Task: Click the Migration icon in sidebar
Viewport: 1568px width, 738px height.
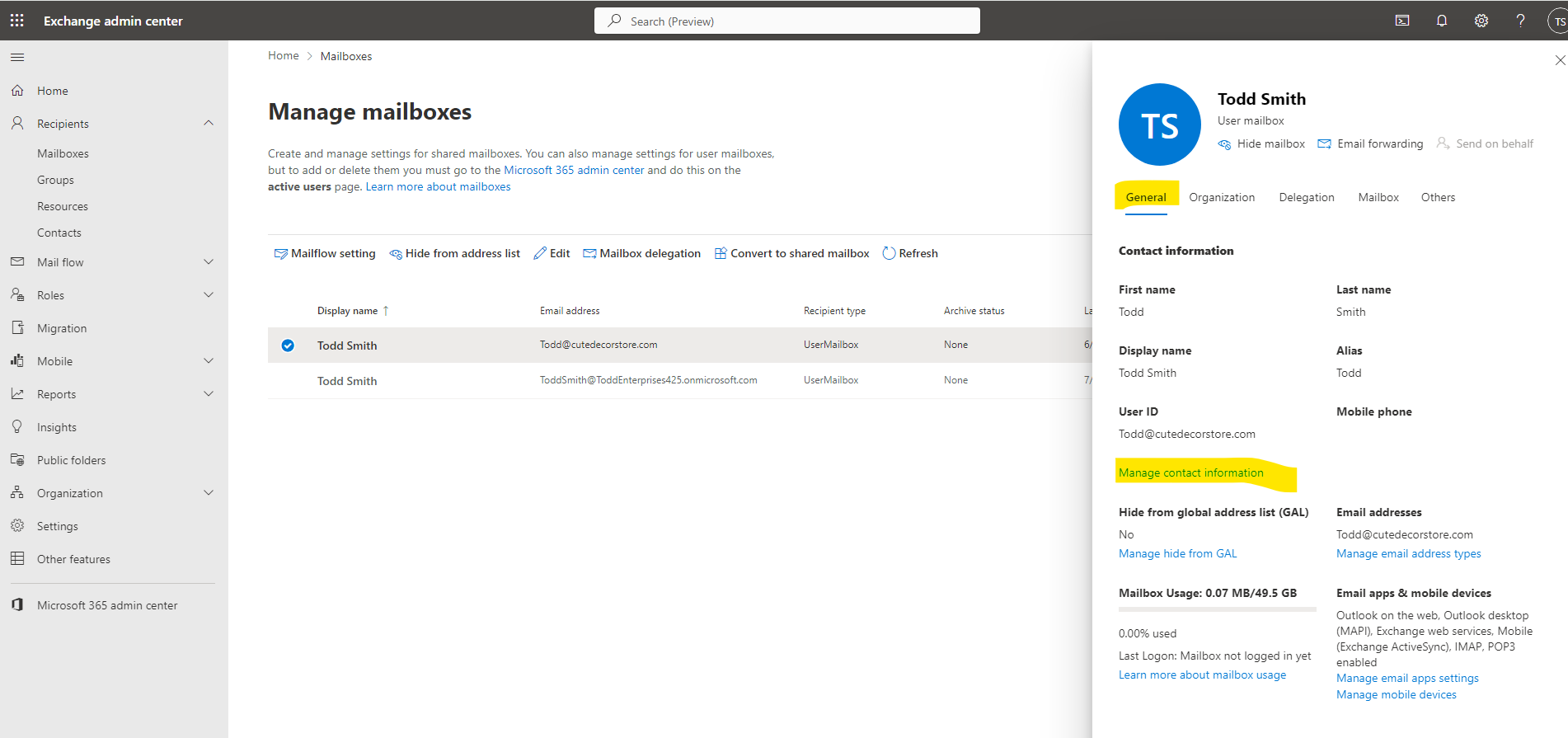Action: click(x=17, y=327)
